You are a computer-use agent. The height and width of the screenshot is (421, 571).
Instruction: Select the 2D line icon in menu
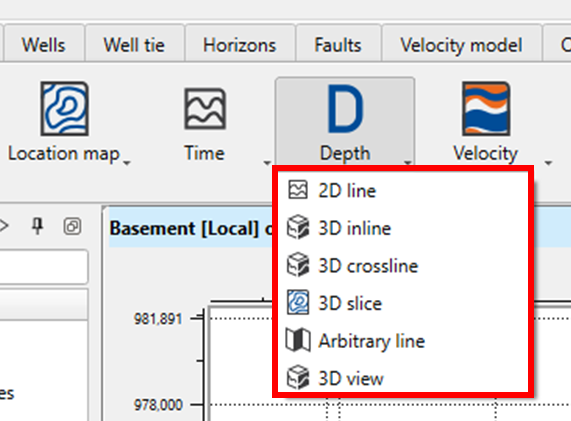[x=298, y=190]
